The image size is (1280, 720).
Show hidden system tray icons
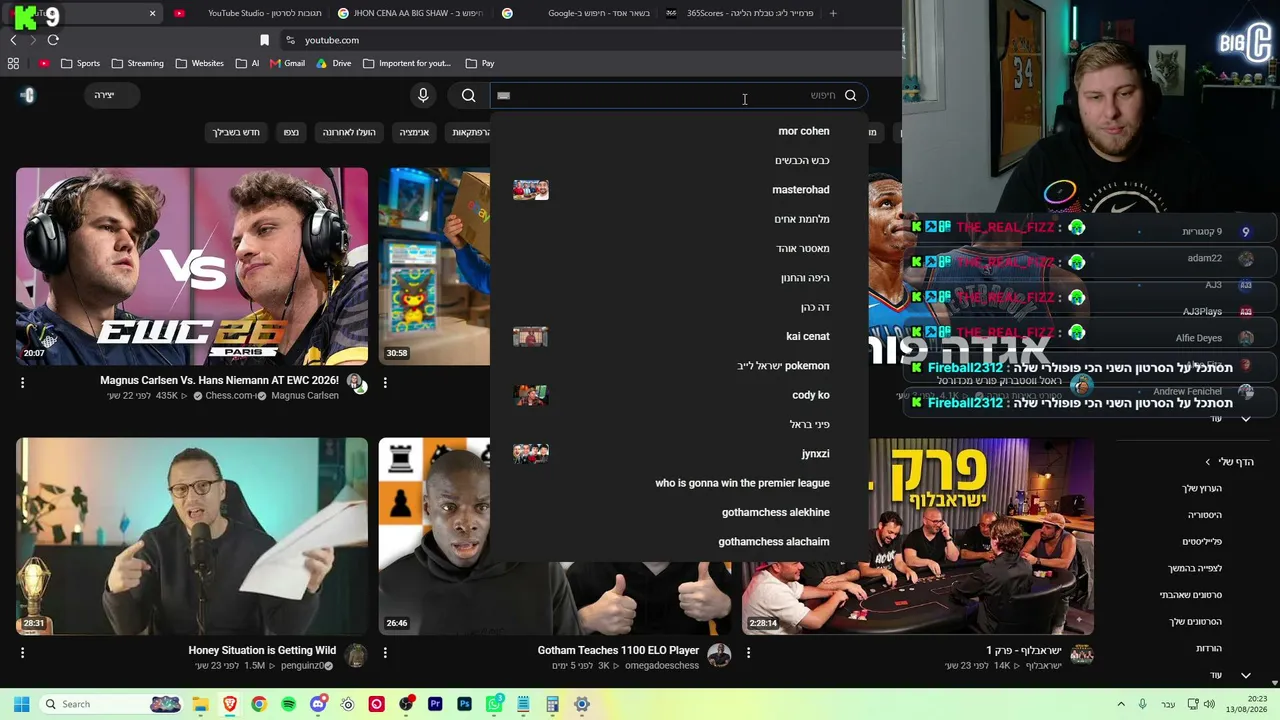click(x=1121, y=704)
